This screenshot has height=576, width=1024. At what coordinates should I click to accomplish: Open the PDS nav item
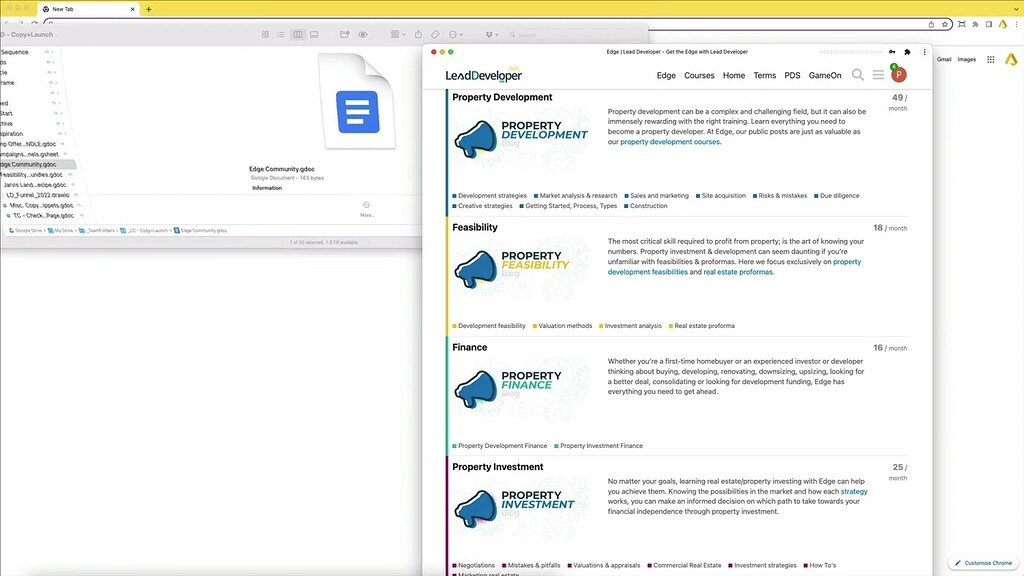point(792,76)
